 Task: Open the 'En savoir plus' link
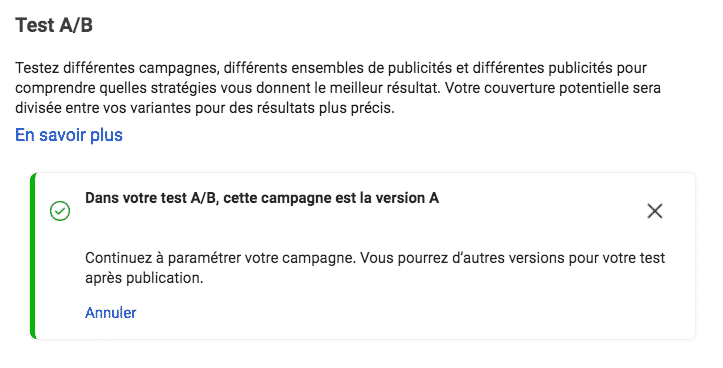pyautogui.click(x=69, y=135)
